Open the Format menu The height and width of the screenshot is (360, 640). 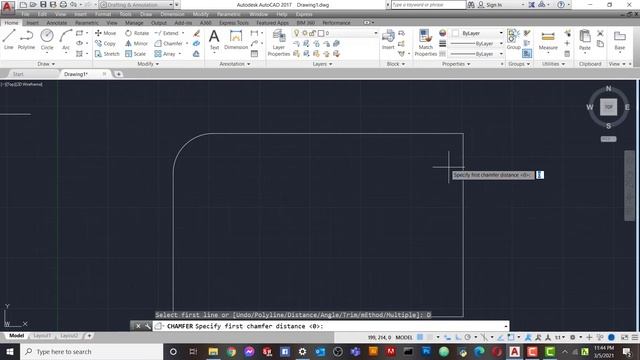click(x=103, y=14)
